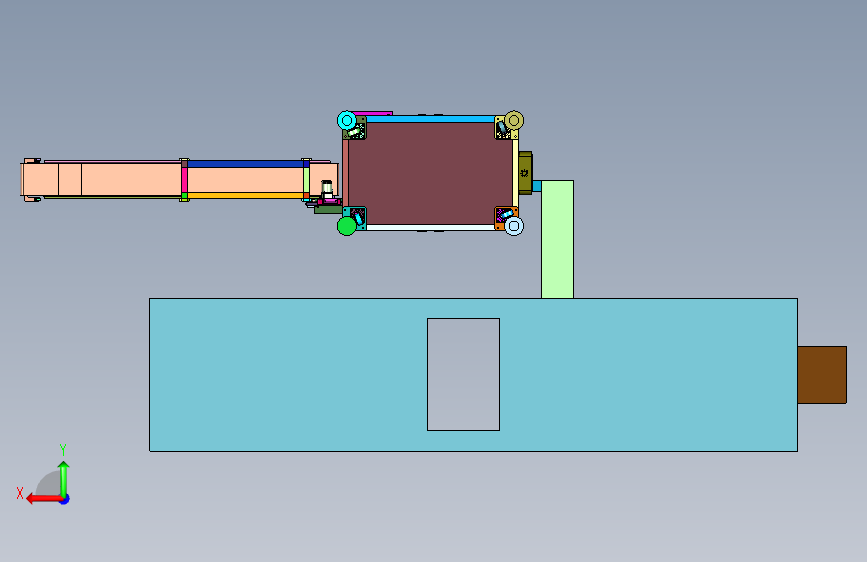Select the cyan top bar of the frame
Viewport: 867px width, 562px height.
click(x=430, y=119)
